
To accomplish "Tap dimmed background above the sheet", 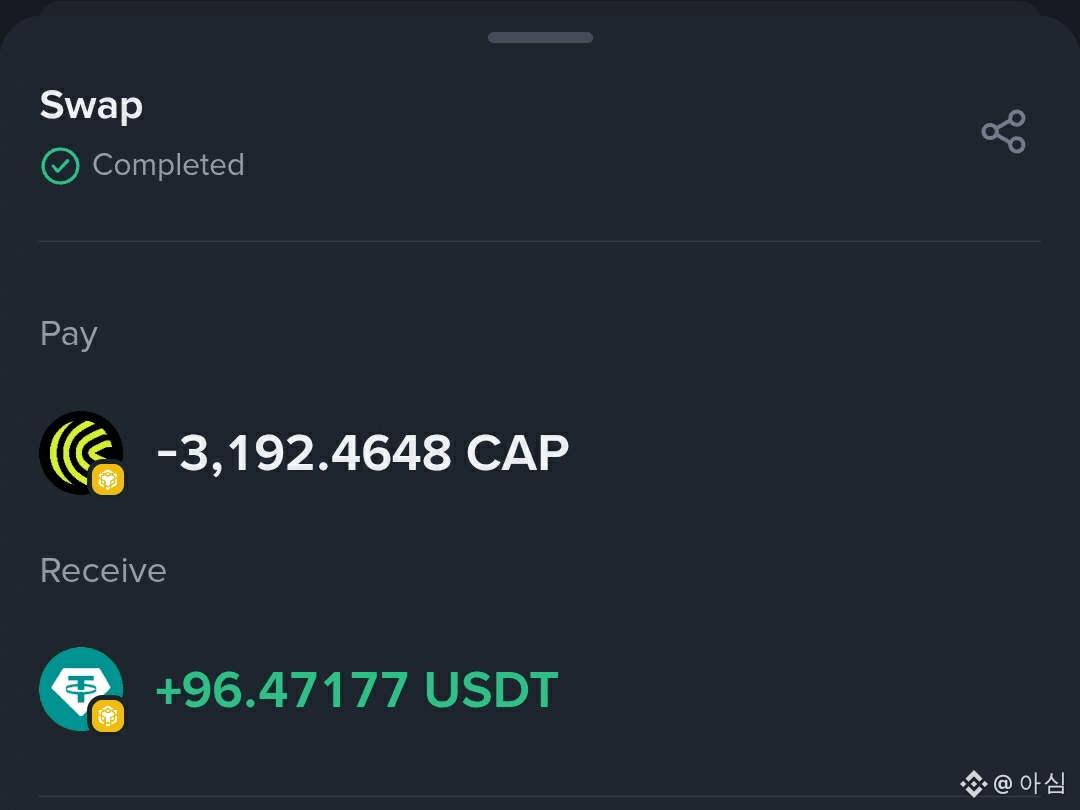I will [540, 6].
